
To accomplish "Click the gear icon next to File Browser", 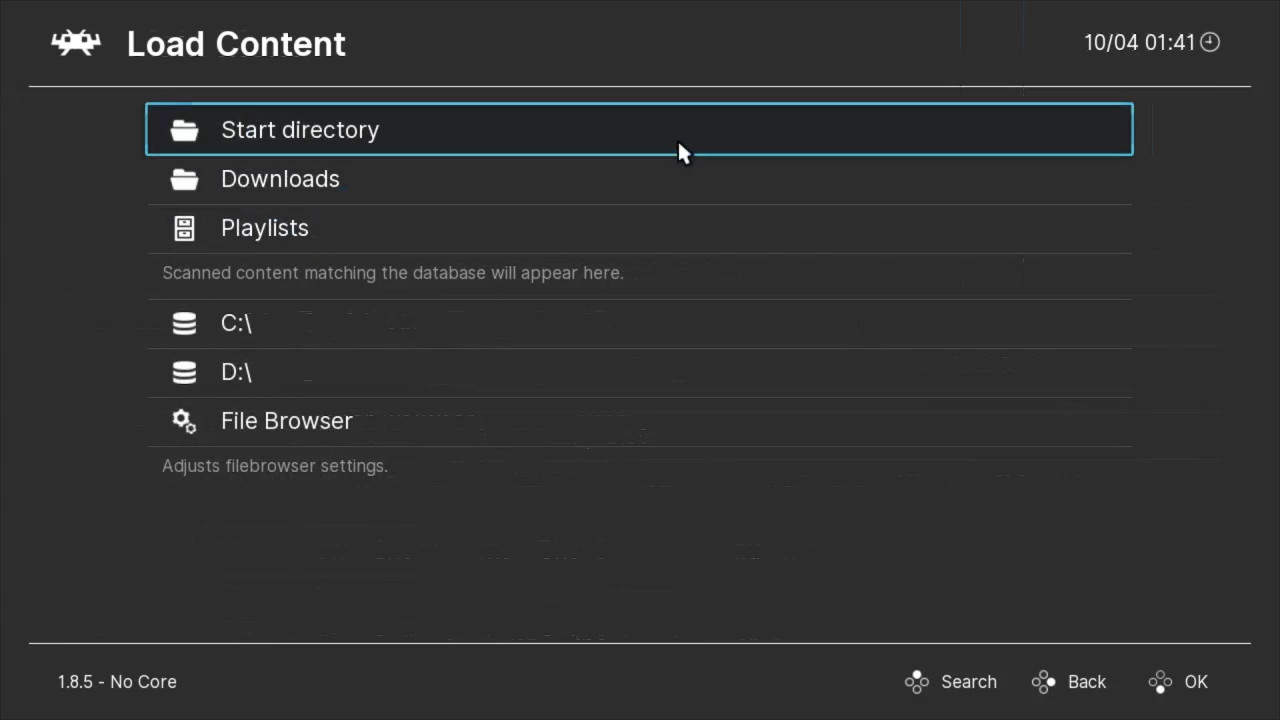I will (x=183, y=421).
